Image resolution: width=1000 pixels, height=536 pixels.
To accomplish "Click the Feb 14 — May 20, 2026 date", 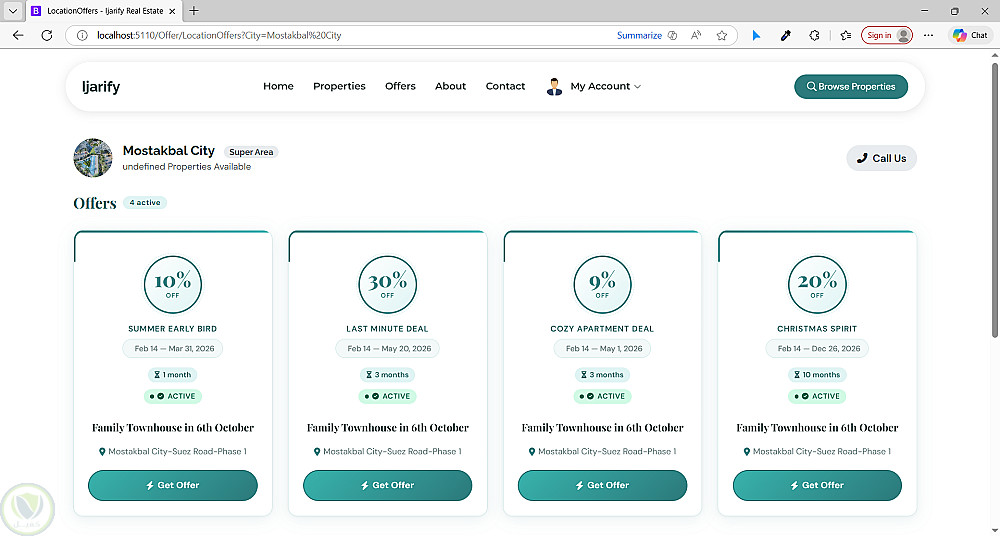I will 388,348.
